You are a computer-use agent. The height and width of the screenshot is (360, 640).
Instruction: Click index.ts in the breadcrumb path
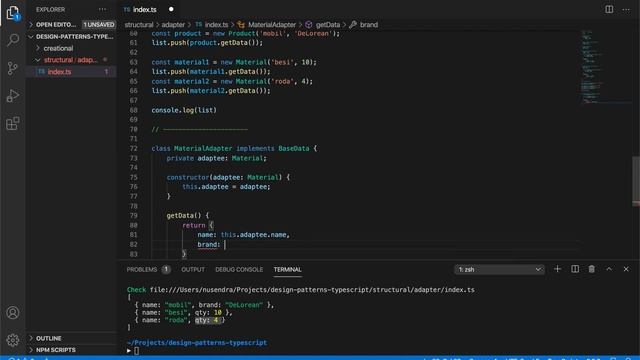pyautogui.click(x=216, y=25)
